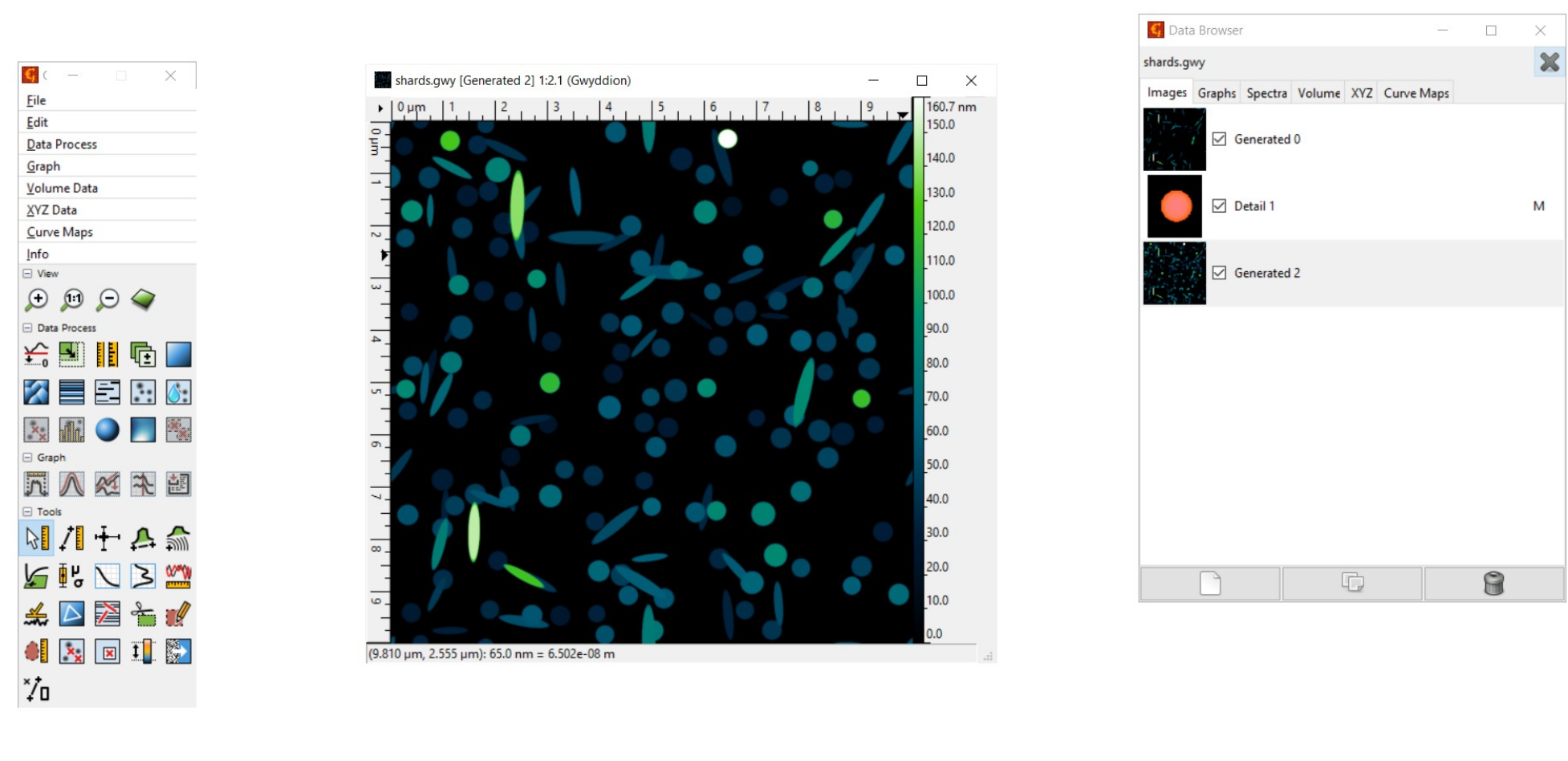Image resolution: width=1568 pixels, height=761 pixels.
Task: Click the Zoom in magnifier icon
Action: point(36,299)
